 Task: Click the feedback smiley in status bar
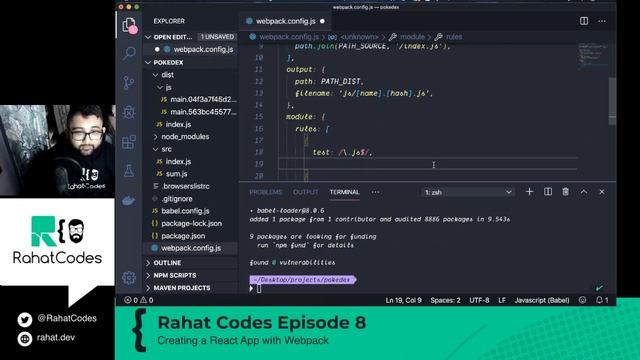tap(582, 300)
